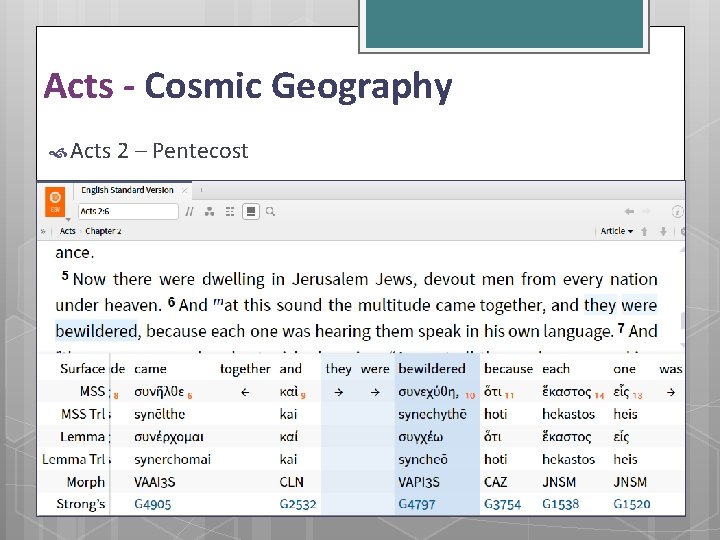Select the Surface row label
The image size is (720, 540).
click(82, 369)
